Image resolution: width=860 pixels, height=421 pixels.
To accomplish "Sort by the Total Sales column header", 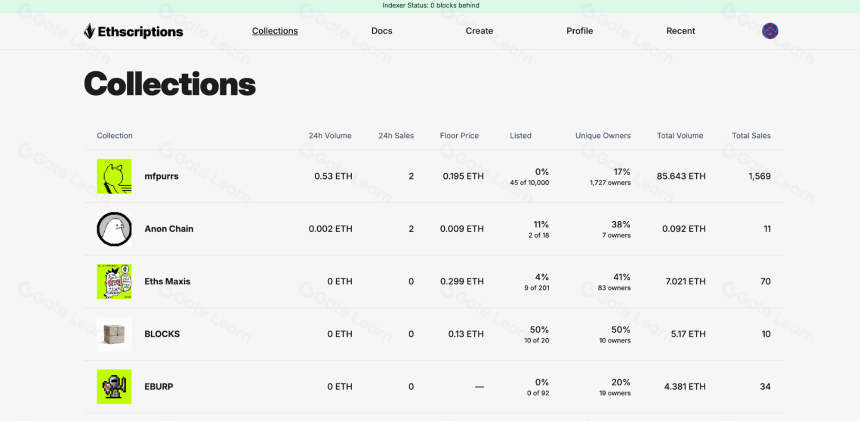I will (x=751, y=136).
